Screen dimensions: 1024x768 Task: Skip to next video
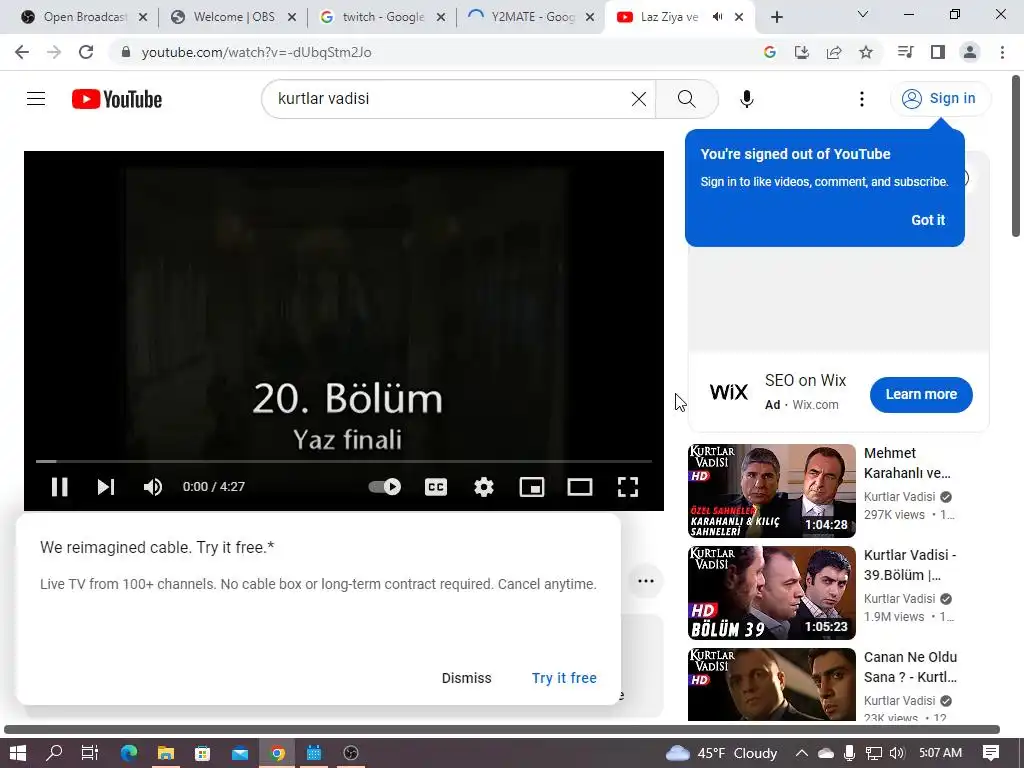pyautogui.click(x=106, y=487)
